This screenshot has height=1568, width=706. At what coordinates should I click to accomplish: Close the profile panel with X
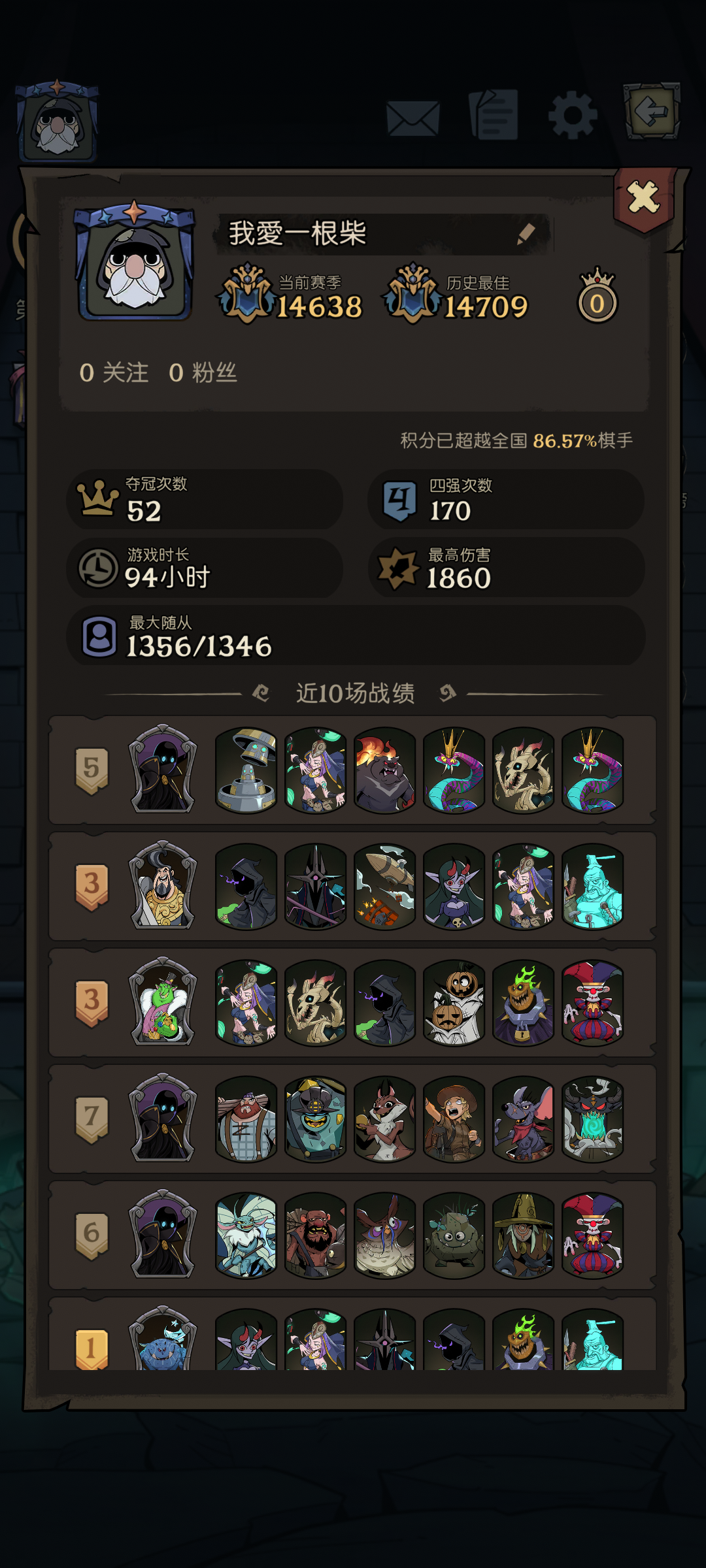[644, 198]
